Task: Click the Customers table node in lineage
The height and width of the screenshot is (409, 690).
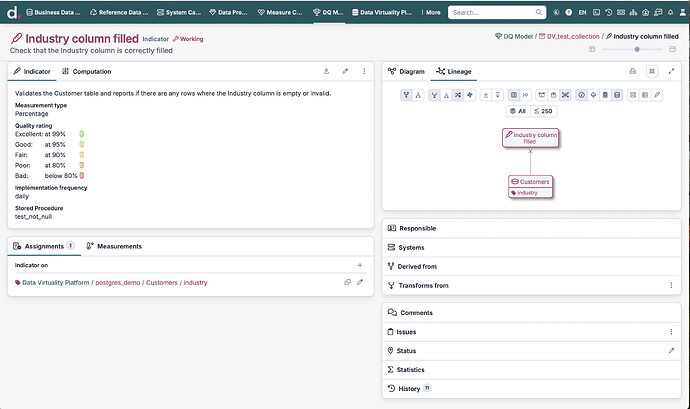Action: [530, 181]
